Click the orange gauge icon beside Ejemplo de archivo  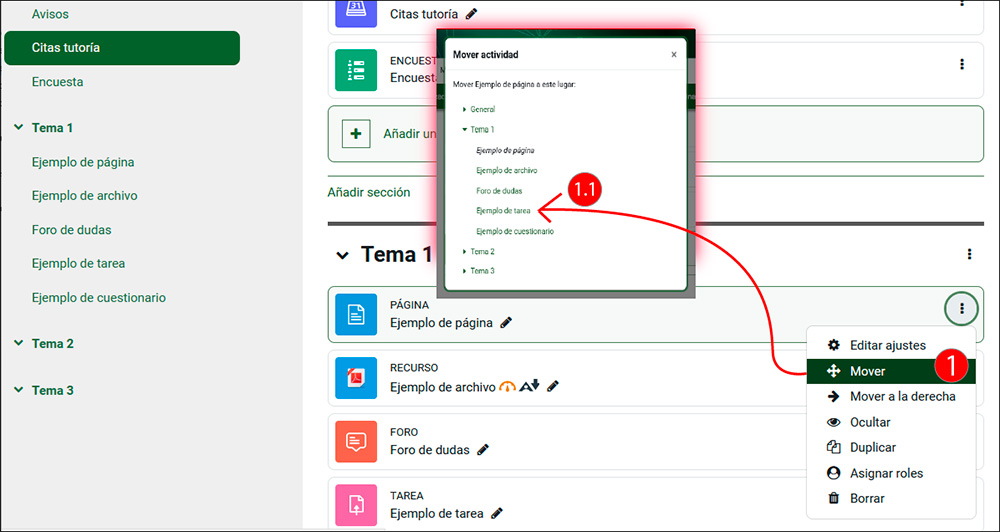coord(507,386)
